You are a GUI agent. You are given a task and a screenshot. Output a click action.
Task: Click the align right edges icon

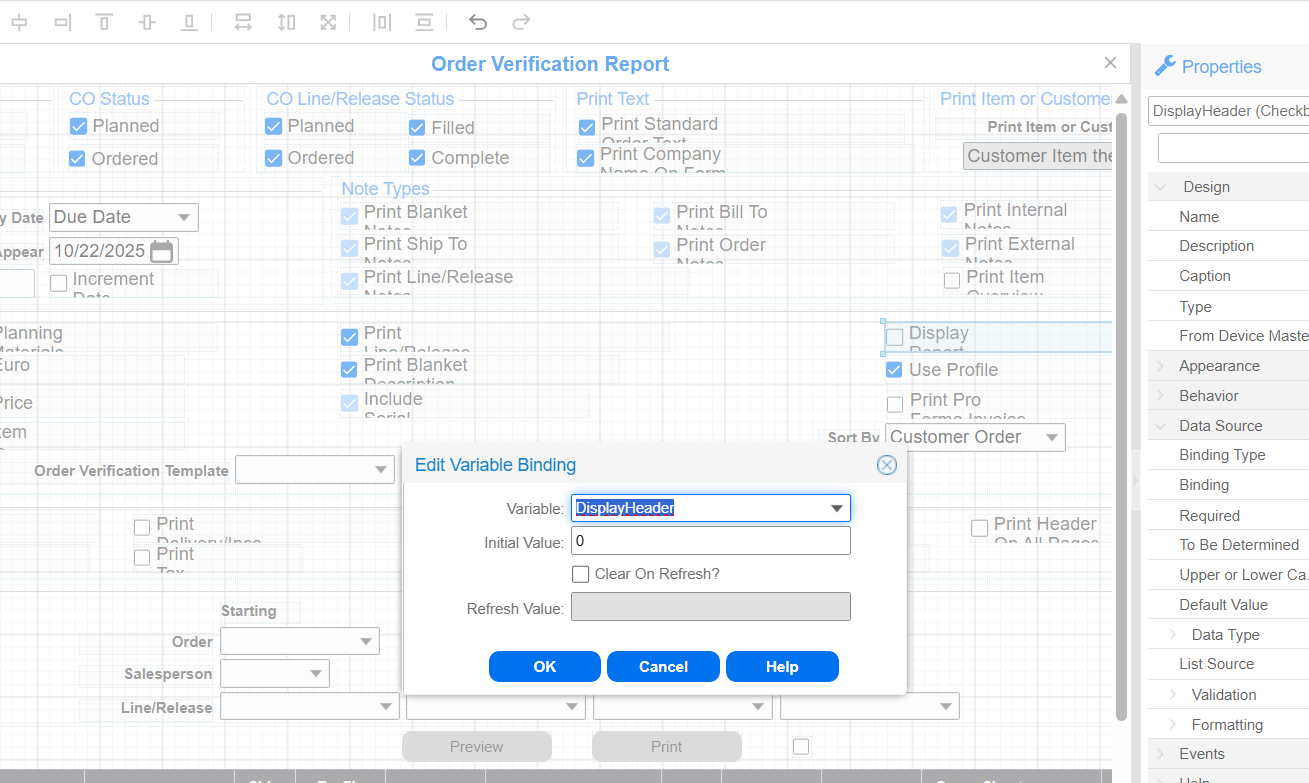point(62,22)
